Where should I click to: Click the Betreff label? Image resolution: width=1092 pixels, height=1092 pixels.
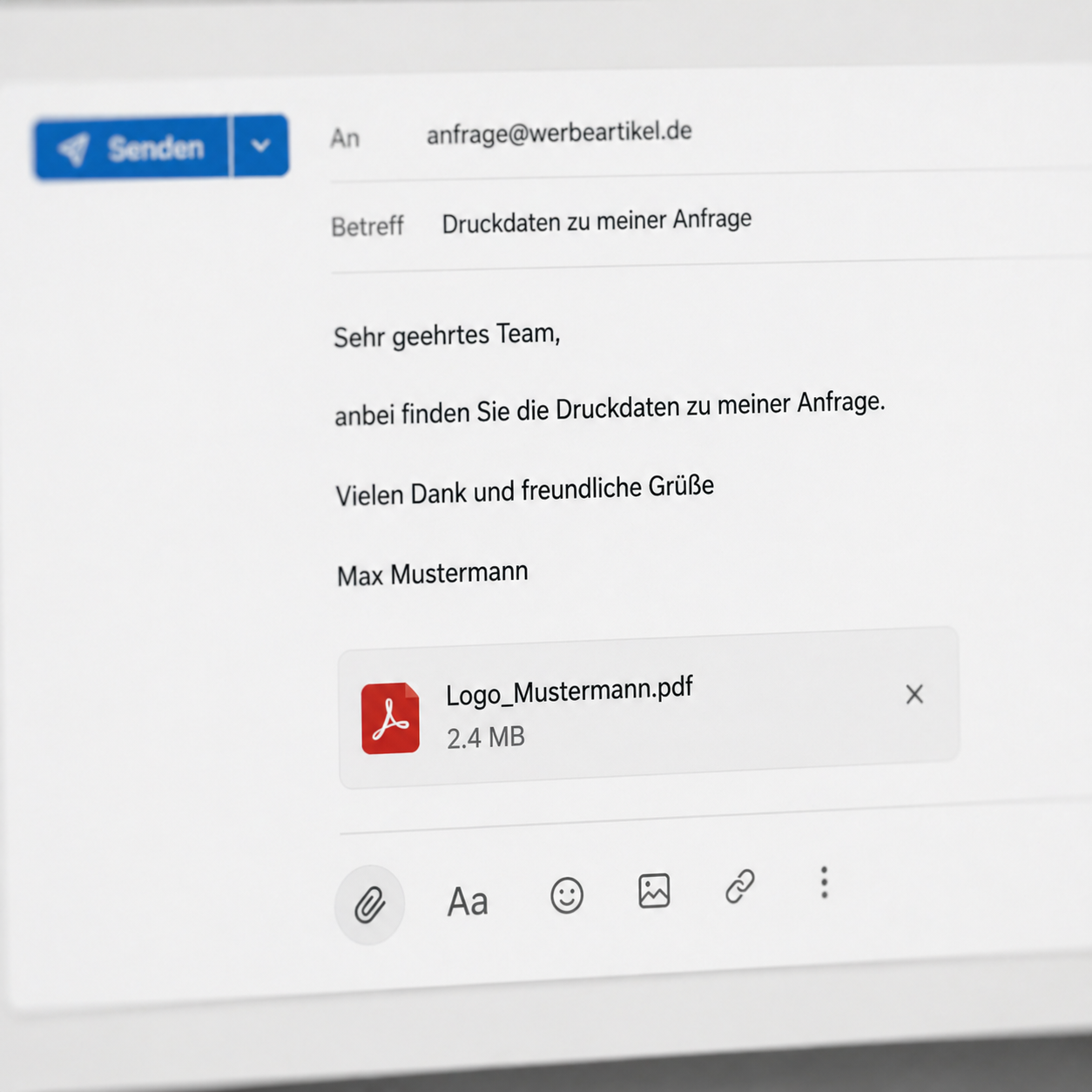(x=367, y=226)
